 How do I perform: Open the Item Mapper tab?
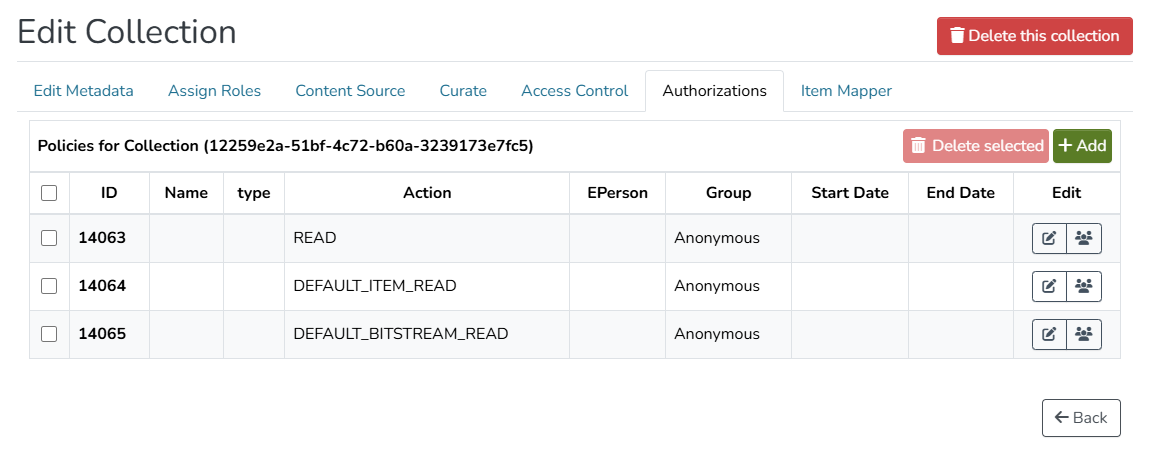point(846,91)
